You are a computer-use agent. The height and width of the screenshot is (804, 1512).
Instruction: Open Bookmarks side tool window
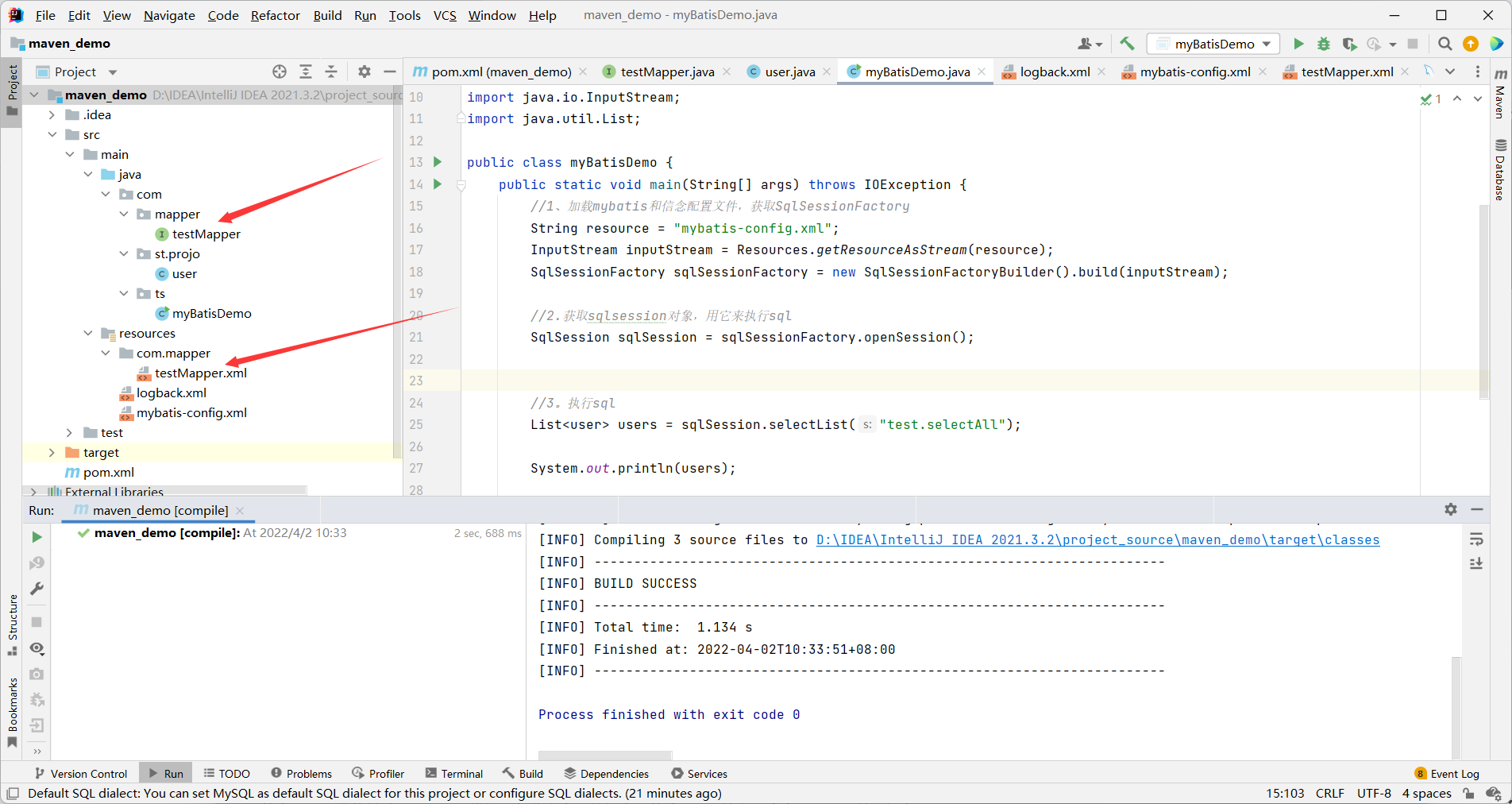[13, 712]
